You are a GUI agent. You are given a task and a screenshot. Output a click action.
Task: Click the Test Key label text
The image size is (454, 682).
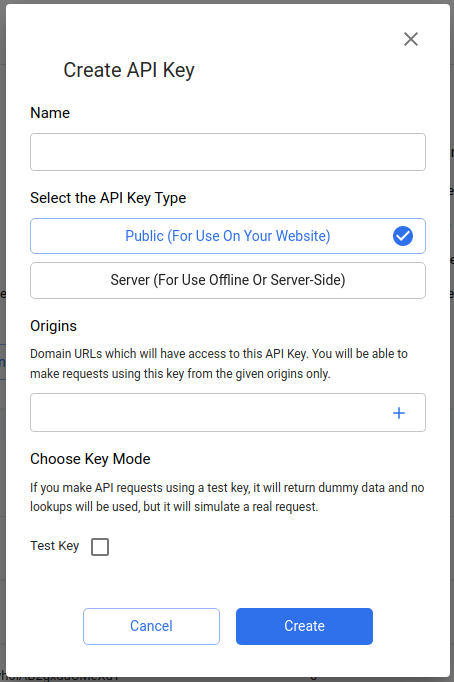pos(55,546)
